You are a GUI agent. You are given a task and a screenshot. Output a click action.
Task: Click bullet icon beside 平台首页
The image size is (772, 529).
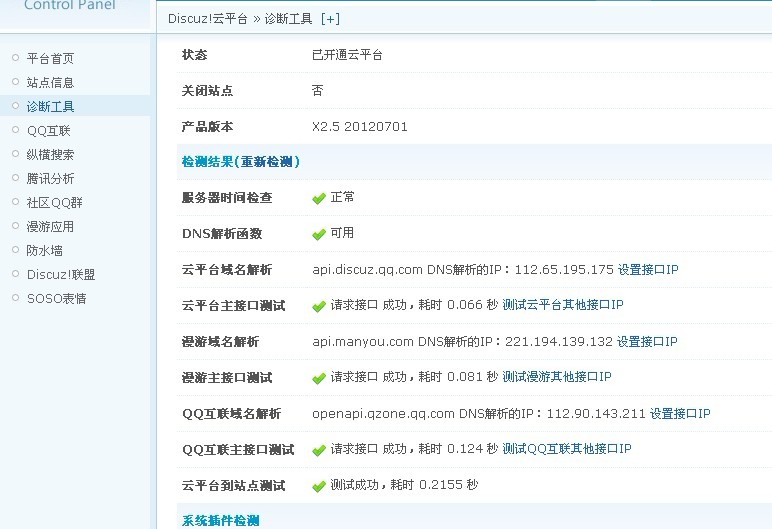pos(15,58)
